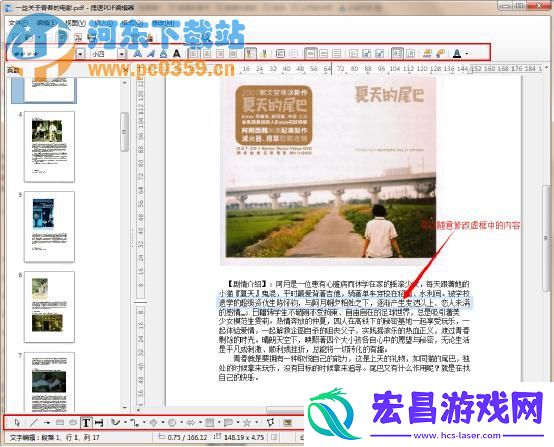Choose the diamond Basic Shapes tool
554x447 pixels.
(x=153, y=422)
